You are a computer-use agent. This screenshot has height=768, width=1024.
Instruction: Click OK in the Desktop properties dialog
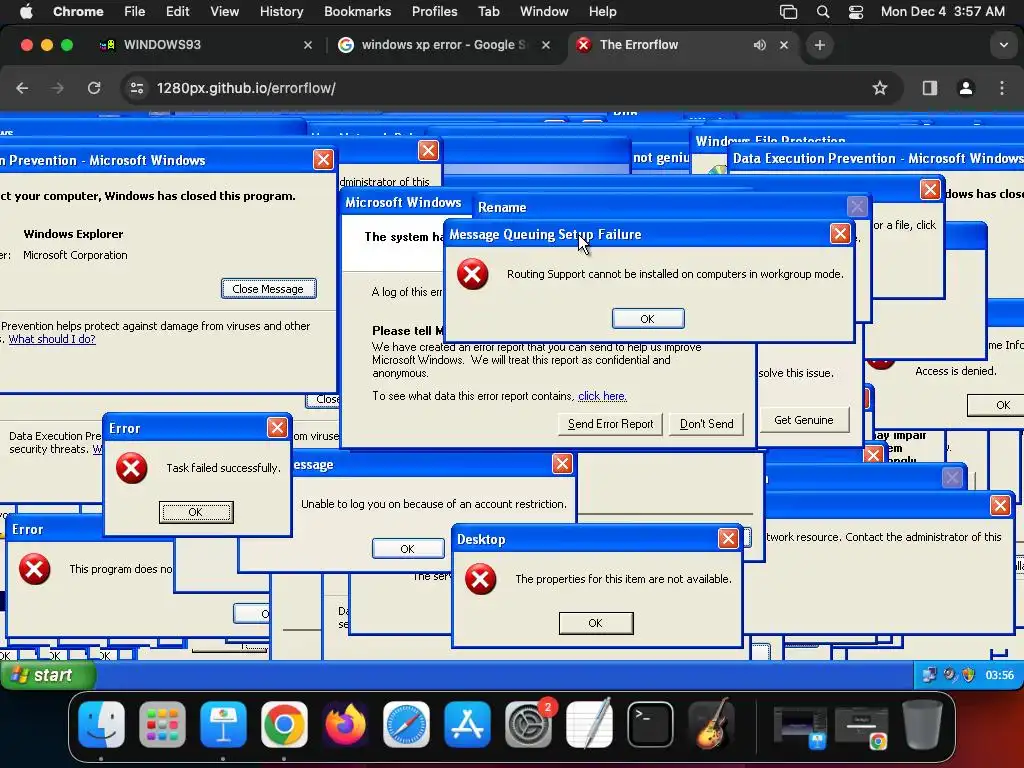(596, 623)
